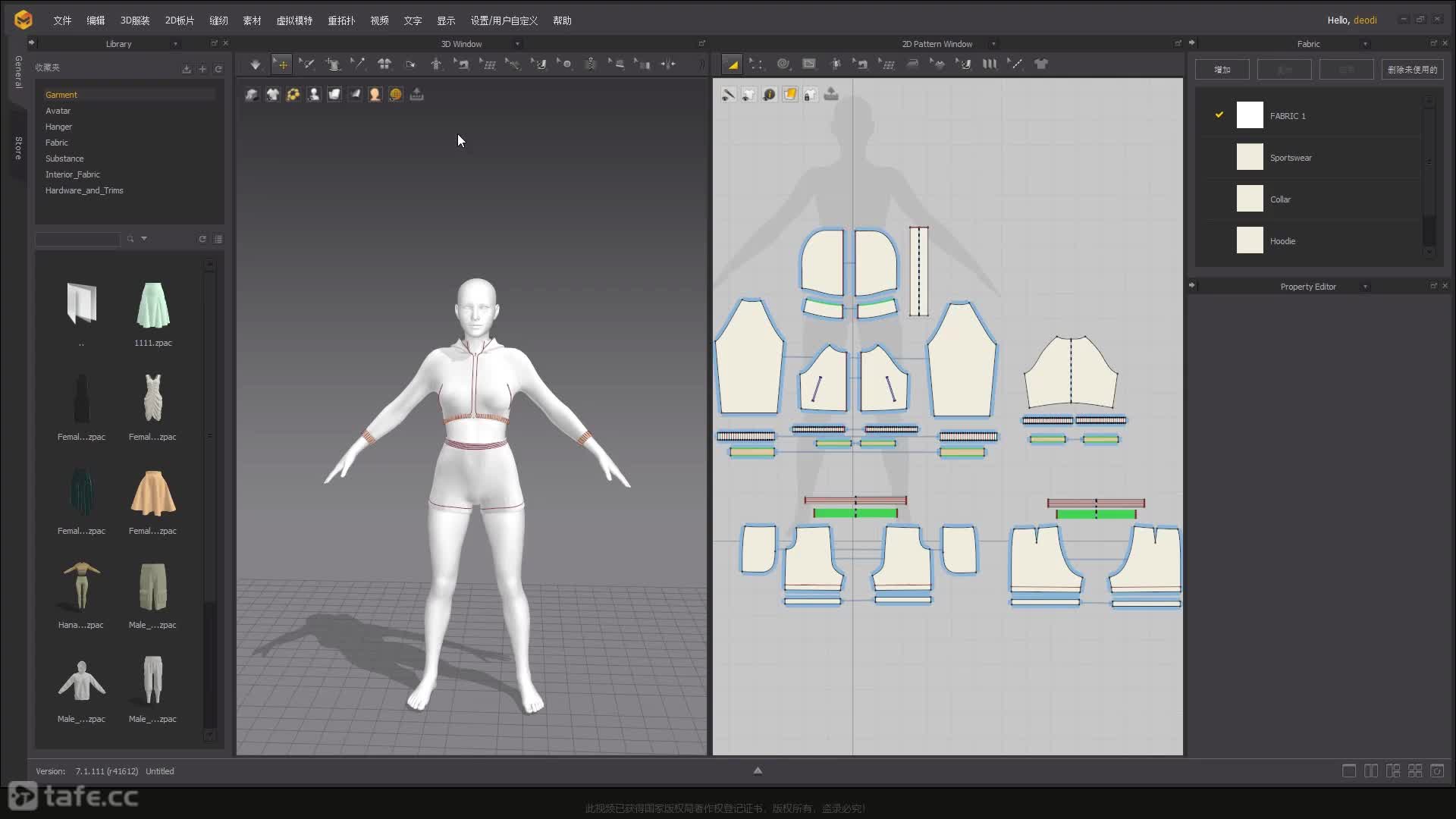Image resolution: width=1456 pixels, height=819 pixels.
Task: Toggle seamline visibility eye icon in 2D window
Action: tap(728, 95)
